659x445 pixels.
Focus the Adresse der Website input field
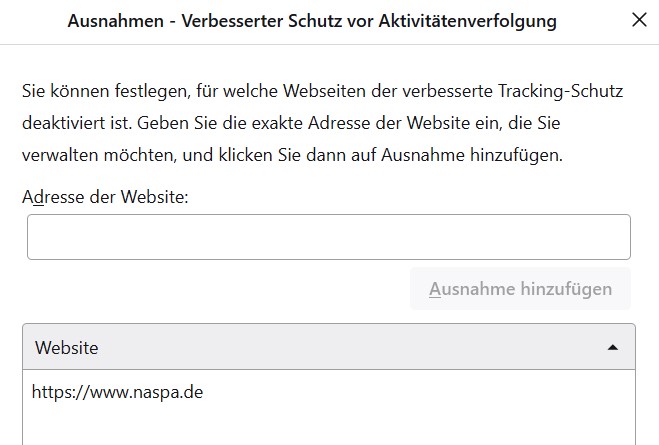328,237
